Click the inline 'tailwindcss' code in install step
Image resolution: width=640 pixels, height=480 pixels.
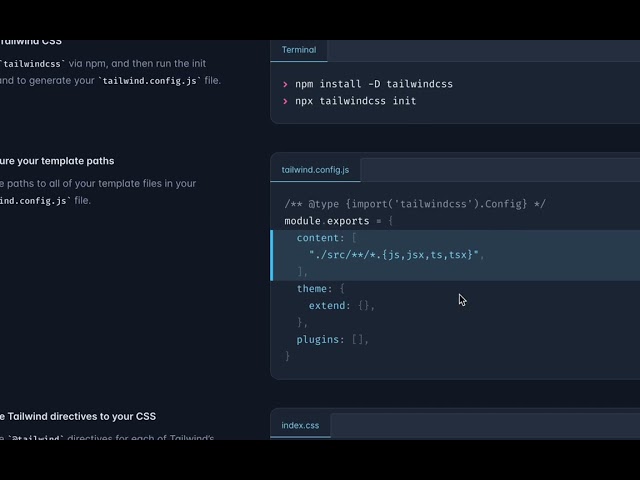pos(32,64)
